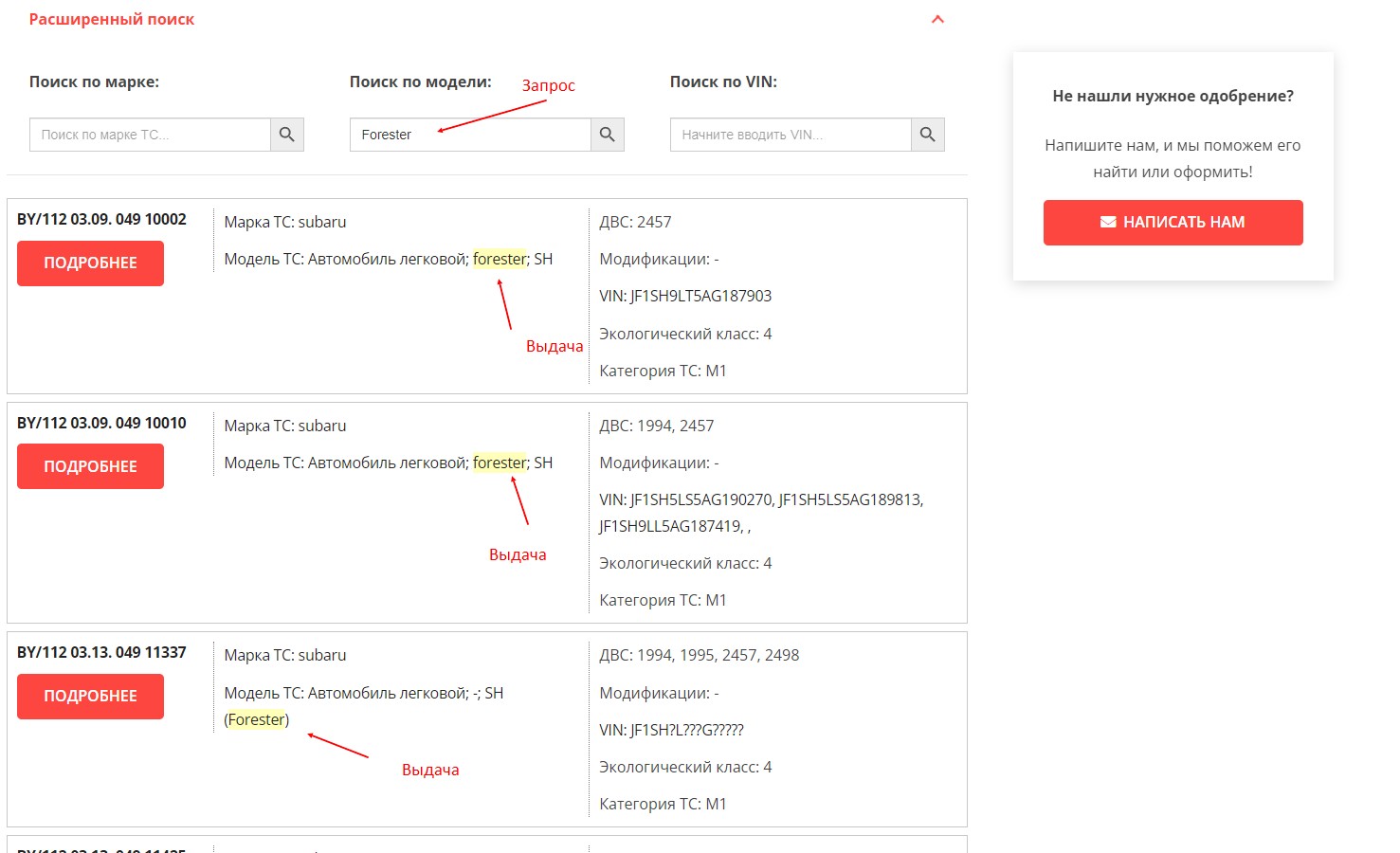Click the VIN search magnifier icon

(x=928, y=135)
